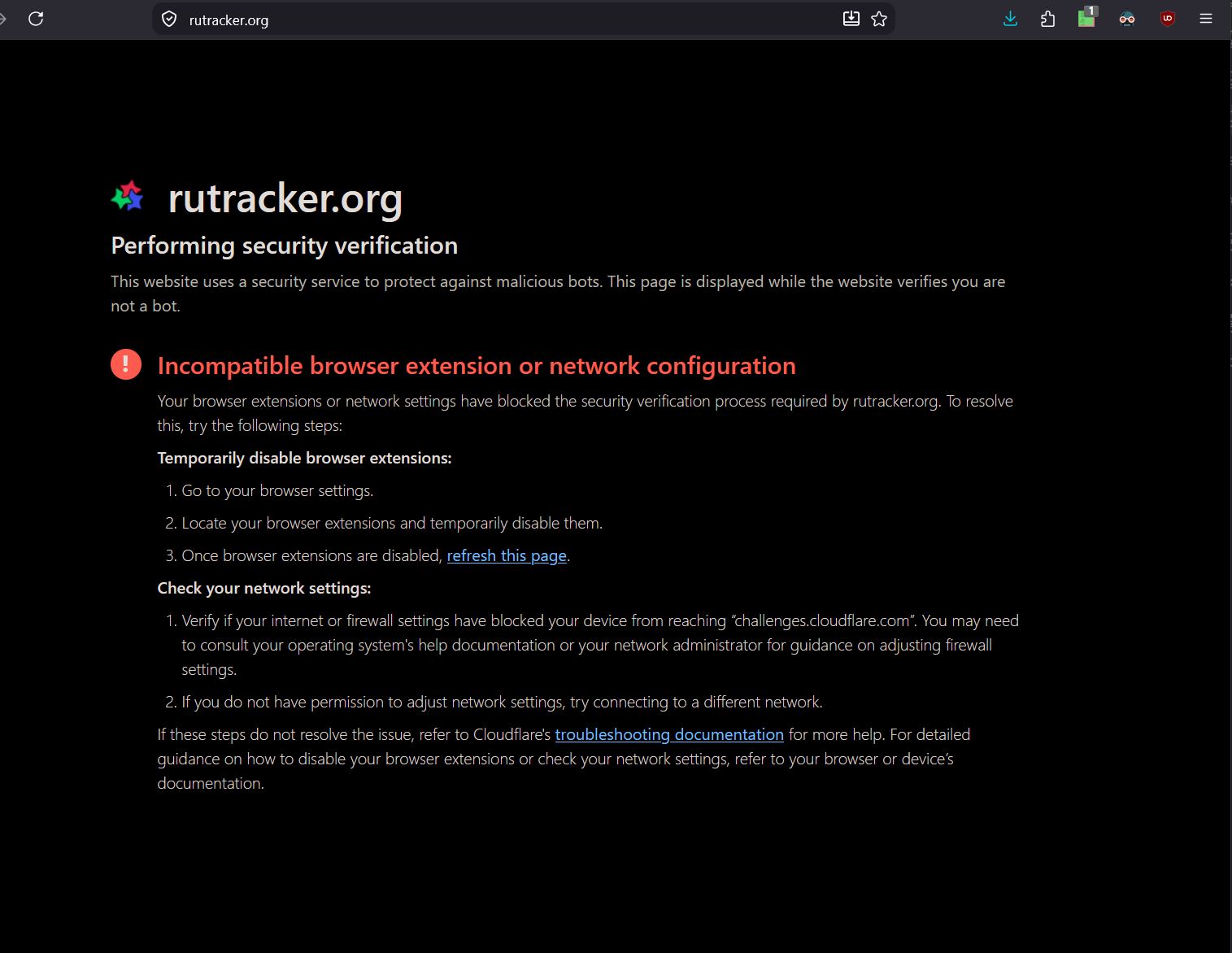
Task: Click the rutracker.org page heading
Action: tap(285, 198)
